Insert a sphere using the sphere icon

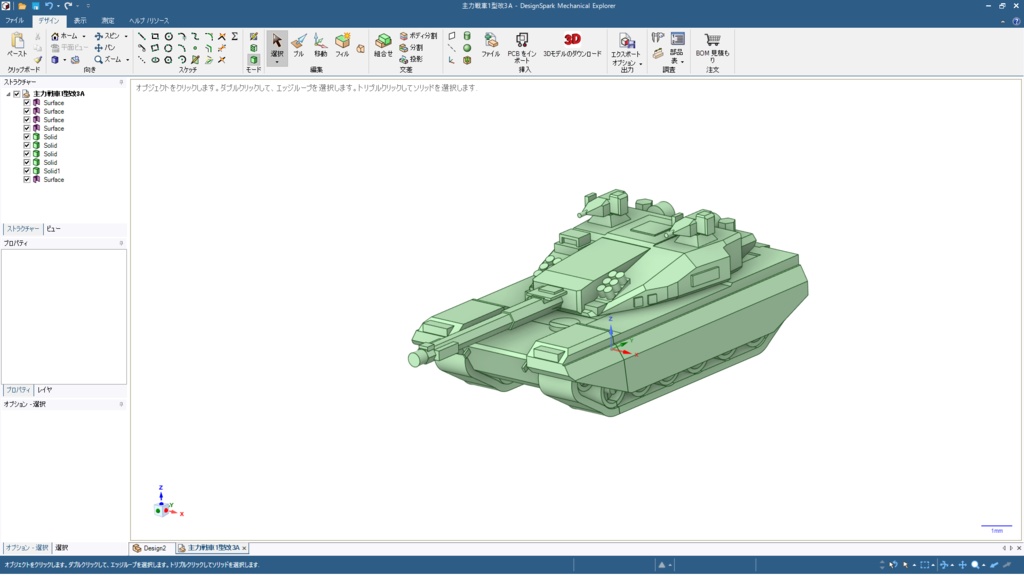[467, 48]
